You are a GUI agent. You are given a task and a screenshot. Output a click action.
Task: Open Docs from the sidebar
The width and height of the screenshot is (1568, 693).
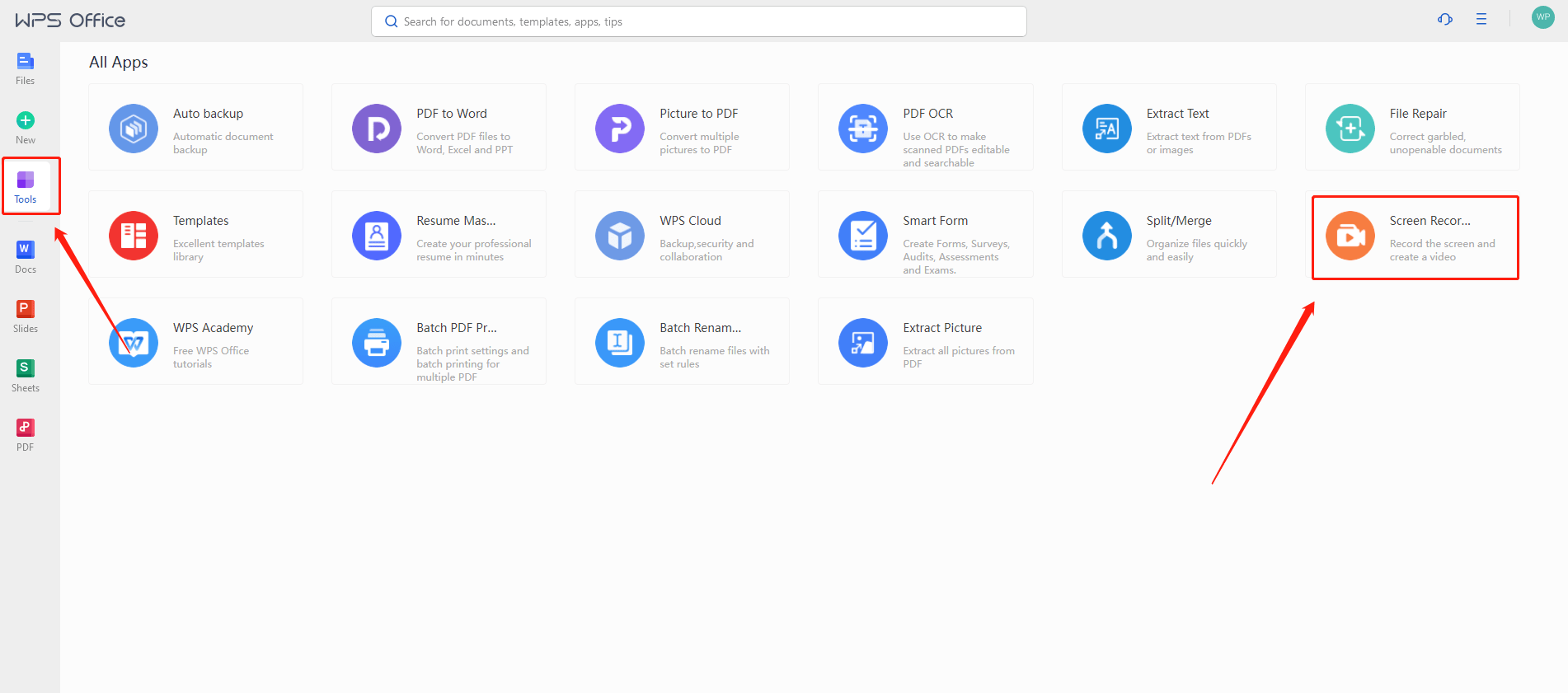tap(26, 249)
